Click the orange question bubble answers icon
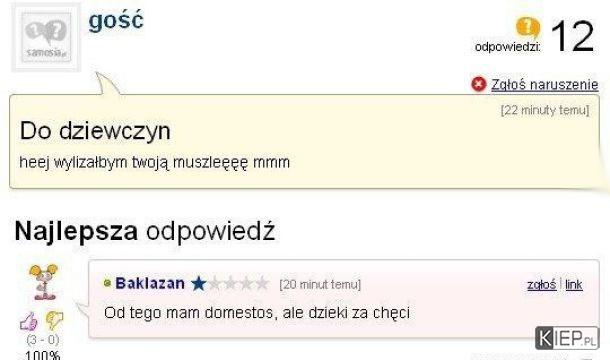This screenshot has width=610, height=360. click(528, 27)
